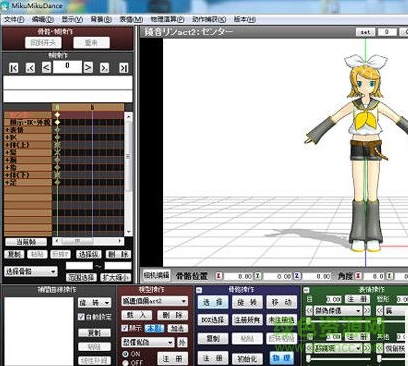Select the ON radio button
The width and height of the screenshot is (408, 366).
125,354
